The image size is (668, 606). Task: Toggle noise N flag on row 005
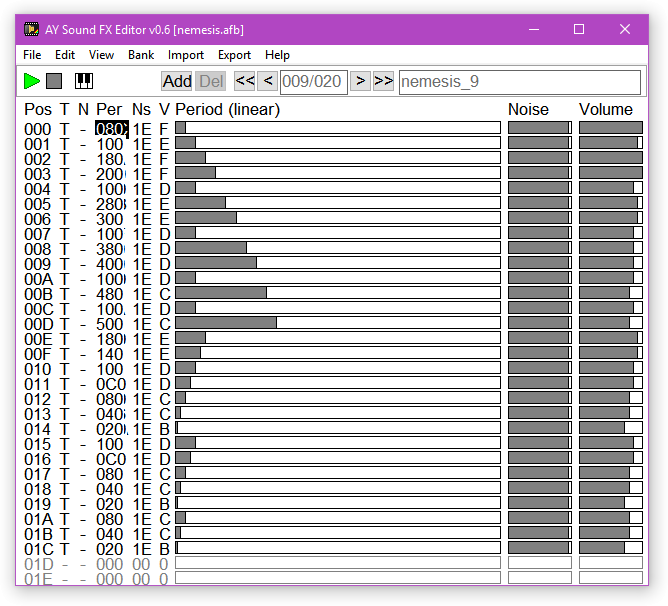[83, 203]
